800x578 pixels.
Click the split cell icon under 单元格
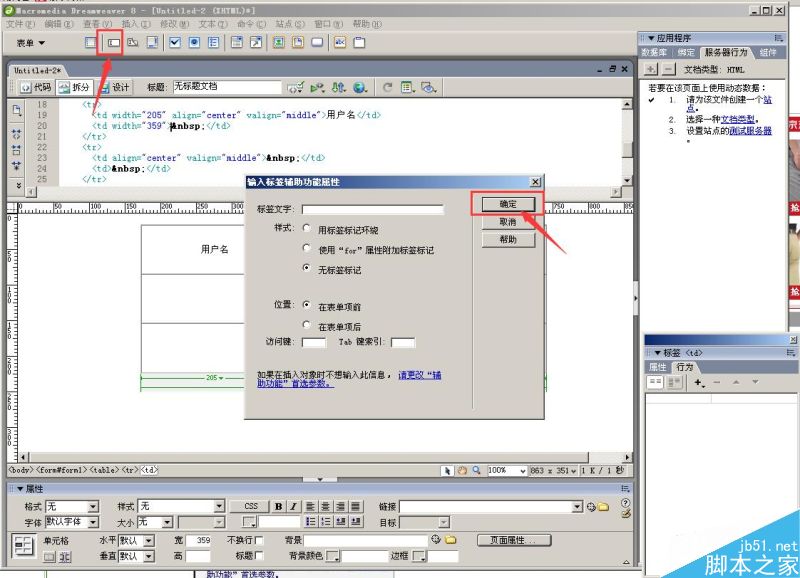(64, 557)
